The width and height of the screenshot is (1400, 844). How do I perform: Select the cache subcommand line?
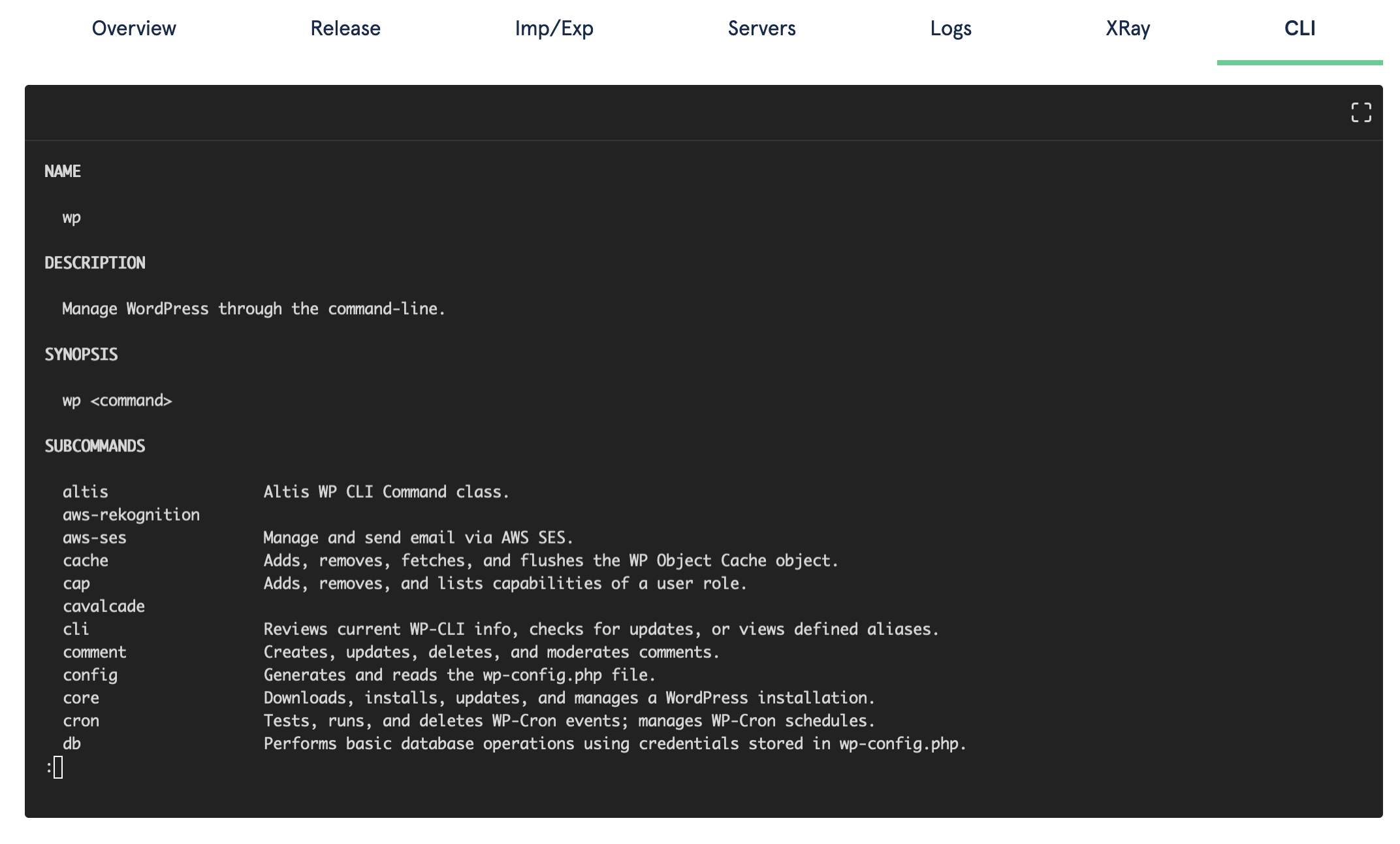point(86,560)
